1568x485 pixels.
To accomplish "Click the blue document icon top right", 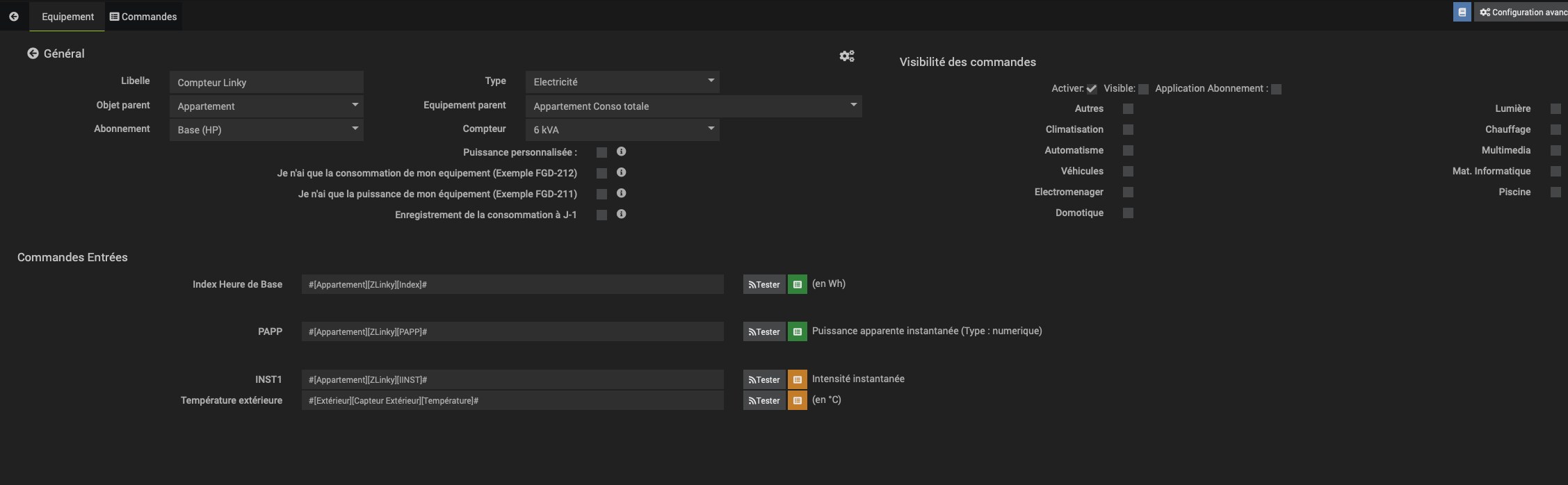I will (1462, 13).
